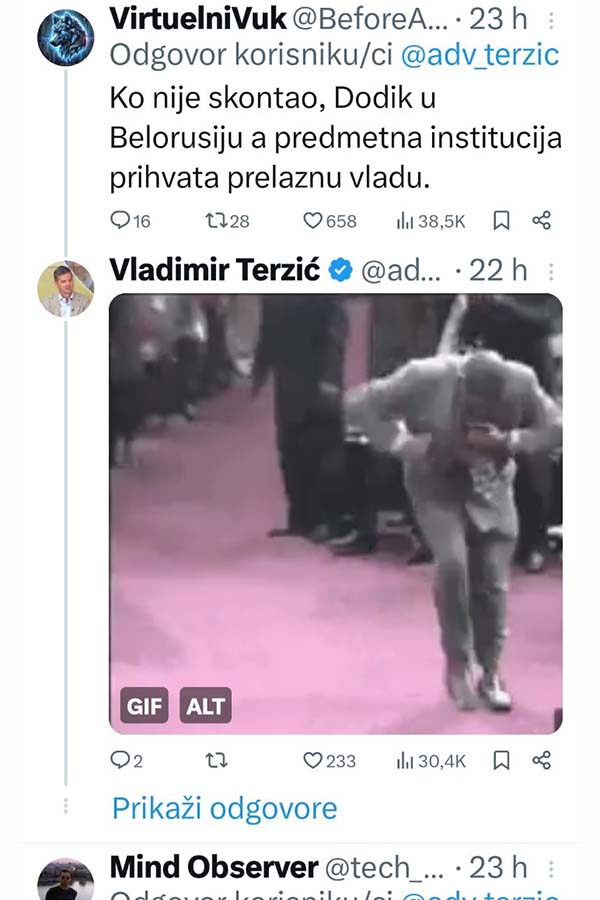Open the @adv_terzic mention link

click(x=479, y=56)
